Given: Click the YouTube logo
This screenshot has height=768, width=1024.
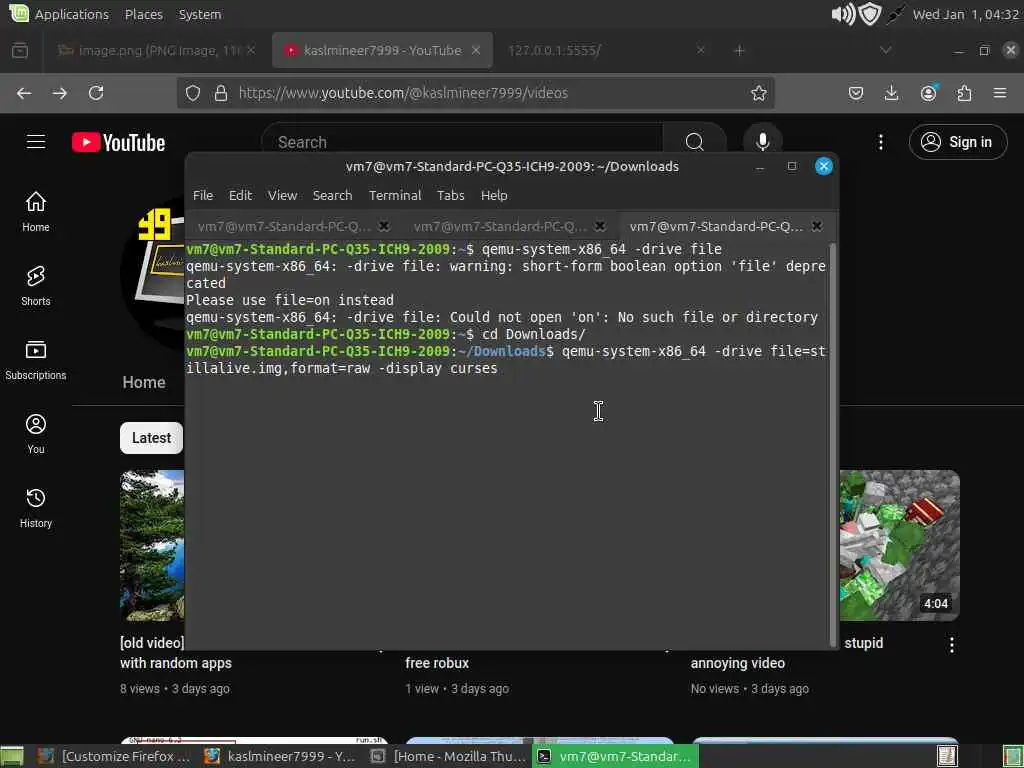Looking at the screenshot, I should [118, 142].
